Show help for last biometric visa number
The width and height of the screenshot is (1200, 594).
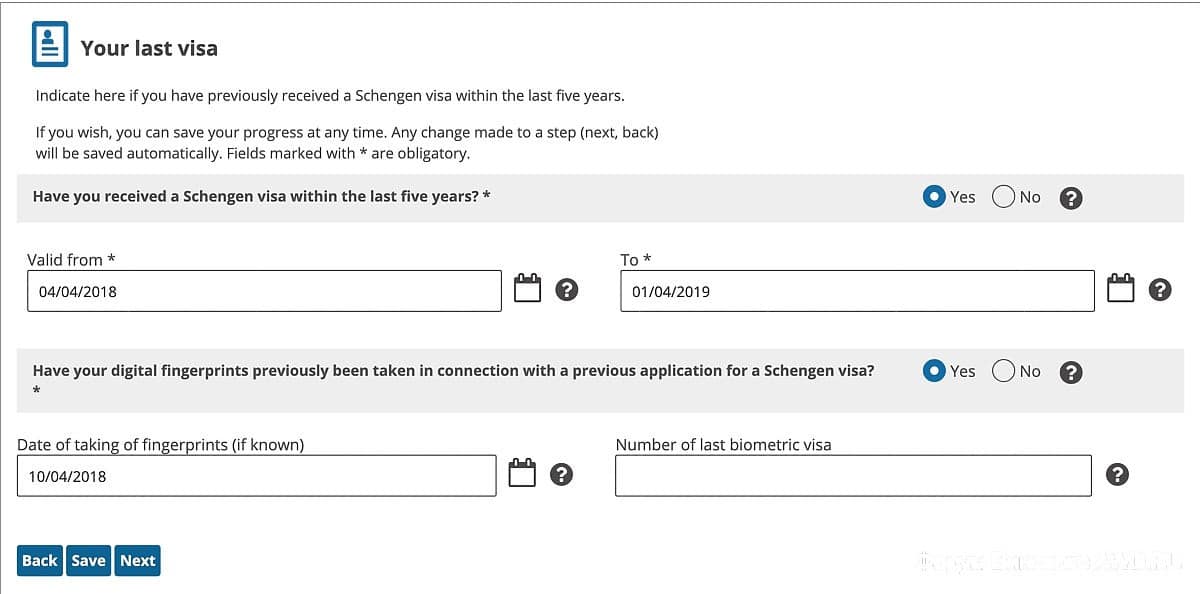(x=1118, y=474)
